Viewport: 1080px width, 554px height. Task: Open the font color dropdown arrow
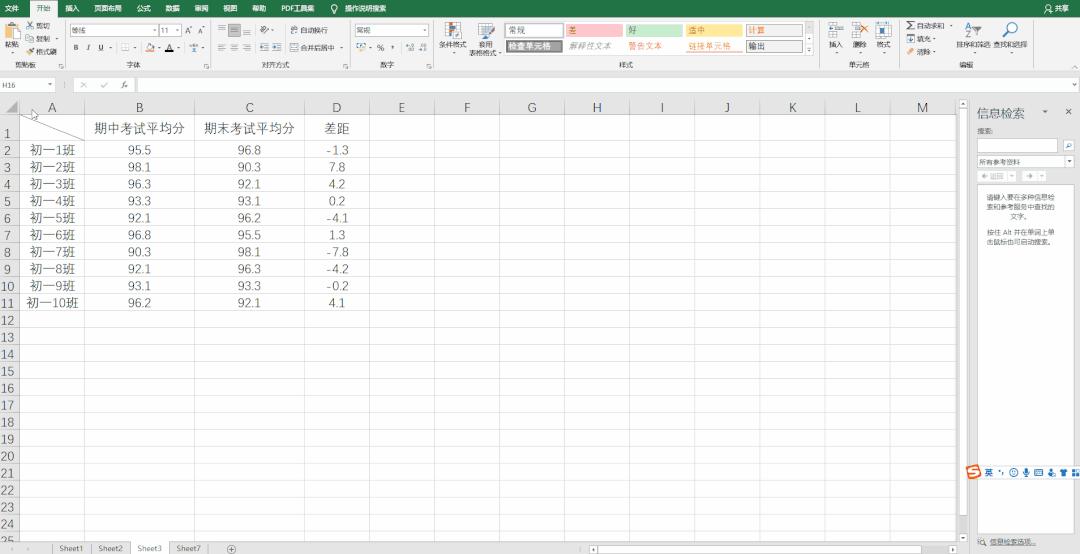click(178, 48)
